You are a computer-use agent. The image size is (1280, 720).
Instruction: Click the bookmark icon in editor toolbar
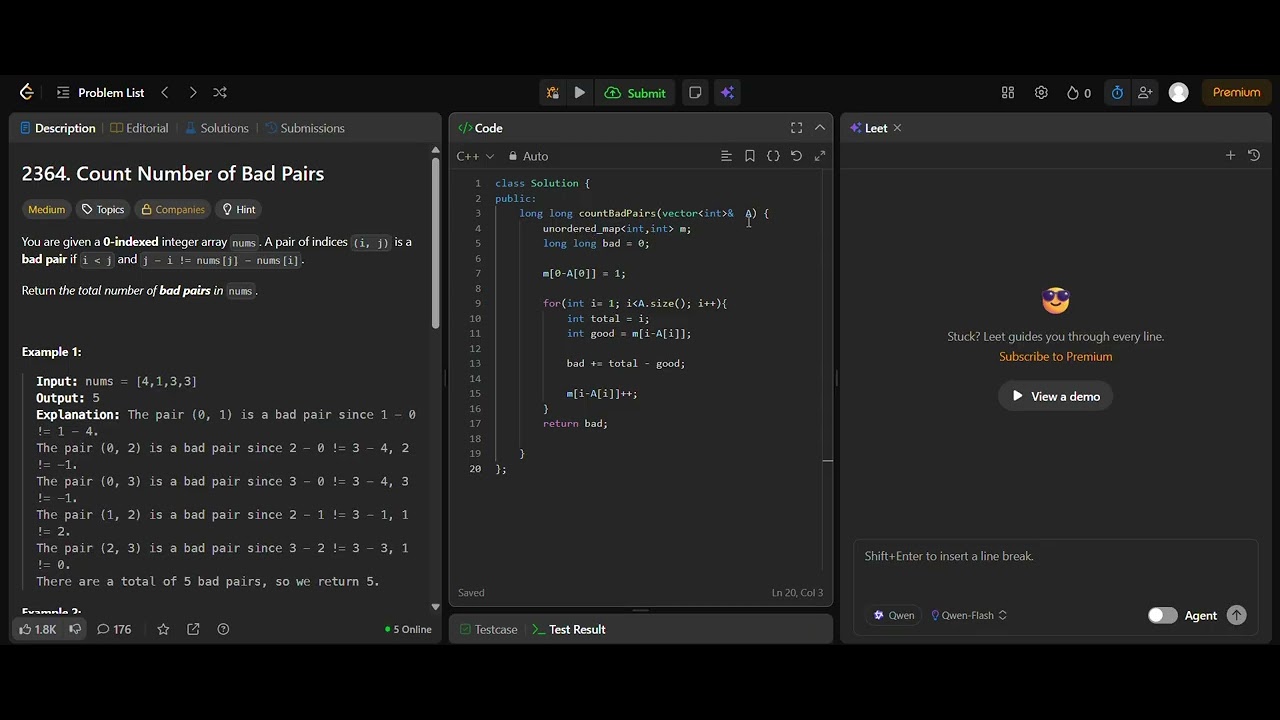tap(750, 156)
